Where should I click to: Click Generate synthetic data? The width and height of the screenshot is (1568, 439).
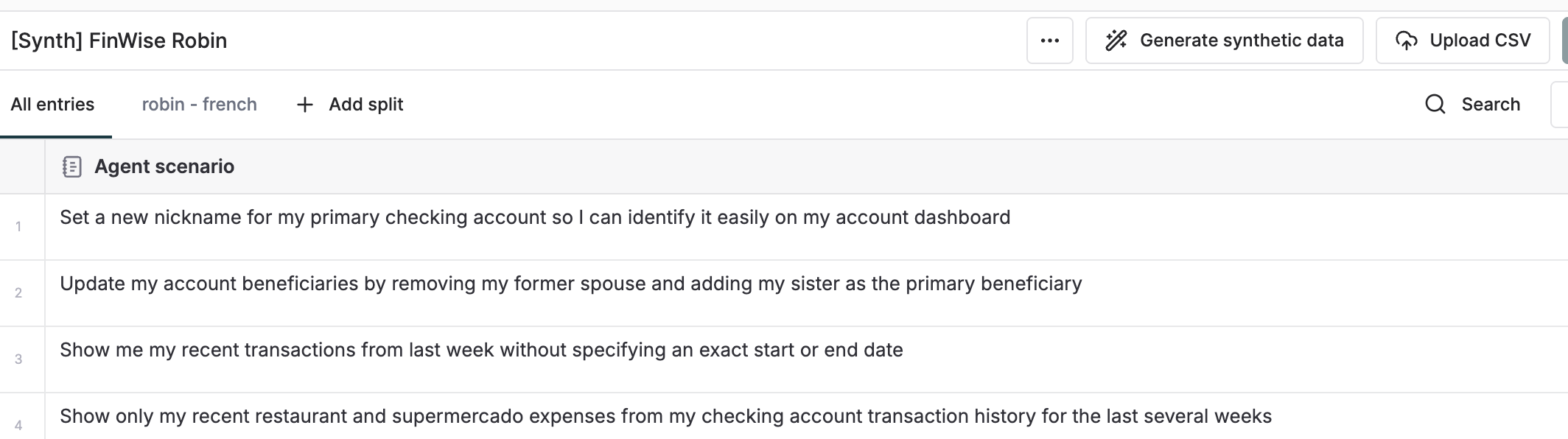[x=1224, y=40]
